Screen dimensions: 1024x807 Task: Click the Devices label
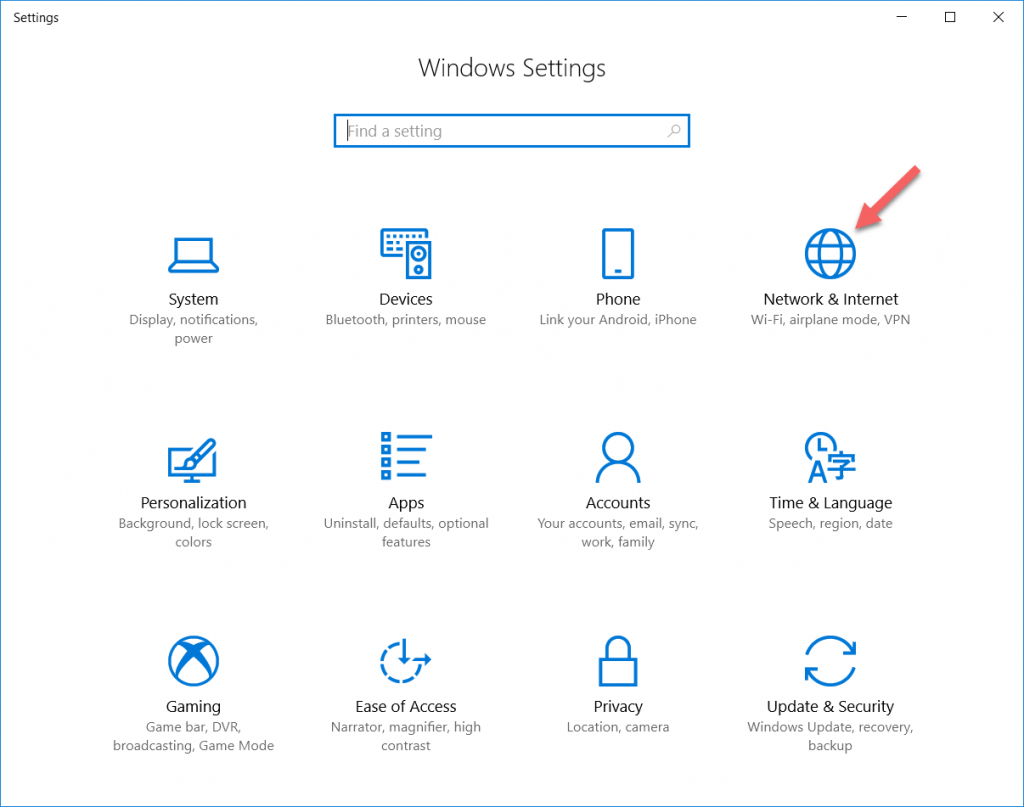tap(406, 299)
